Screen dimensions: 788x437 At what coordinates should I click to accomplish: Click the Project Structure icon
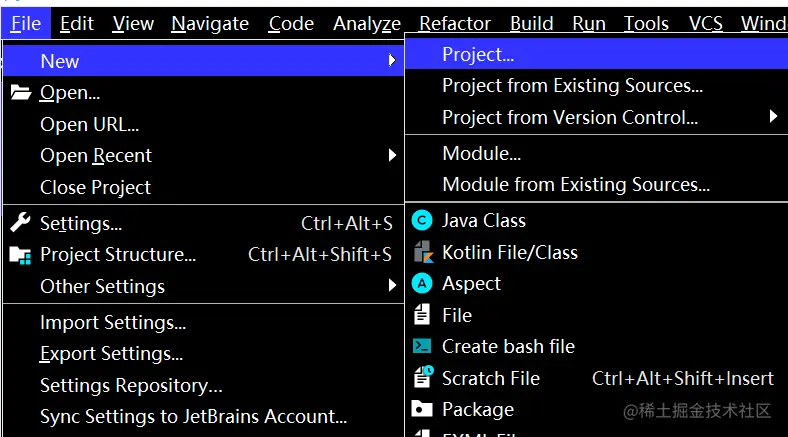(20, 255)
